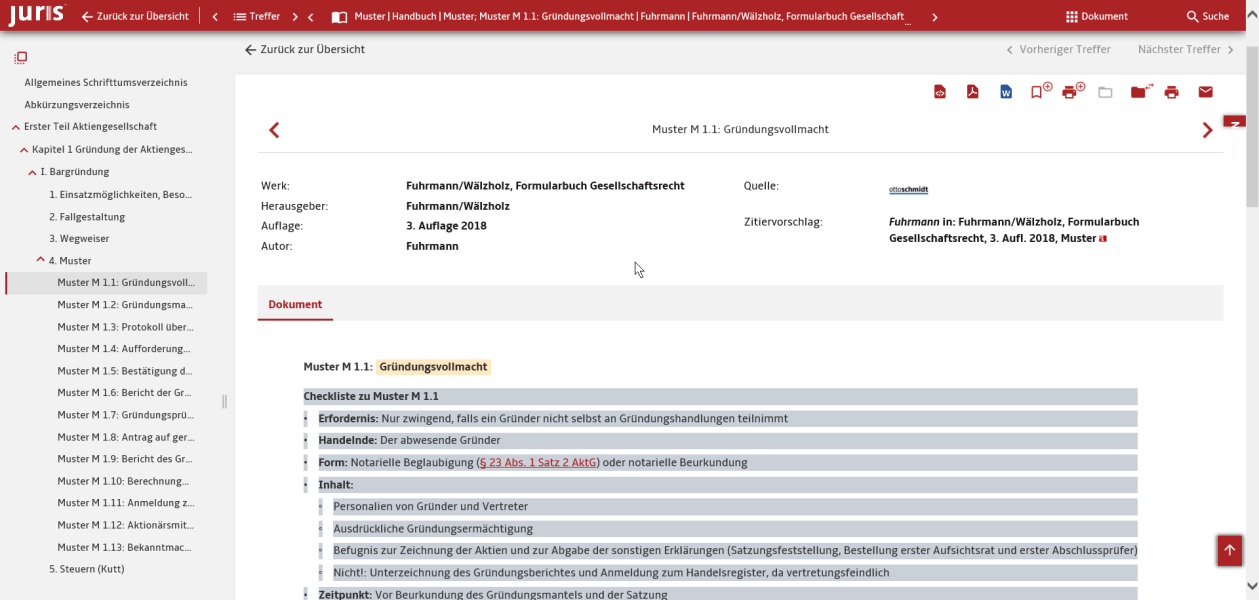Export document as HTML file icon
Screen dimensions: 1259x600
coord(939,92)
